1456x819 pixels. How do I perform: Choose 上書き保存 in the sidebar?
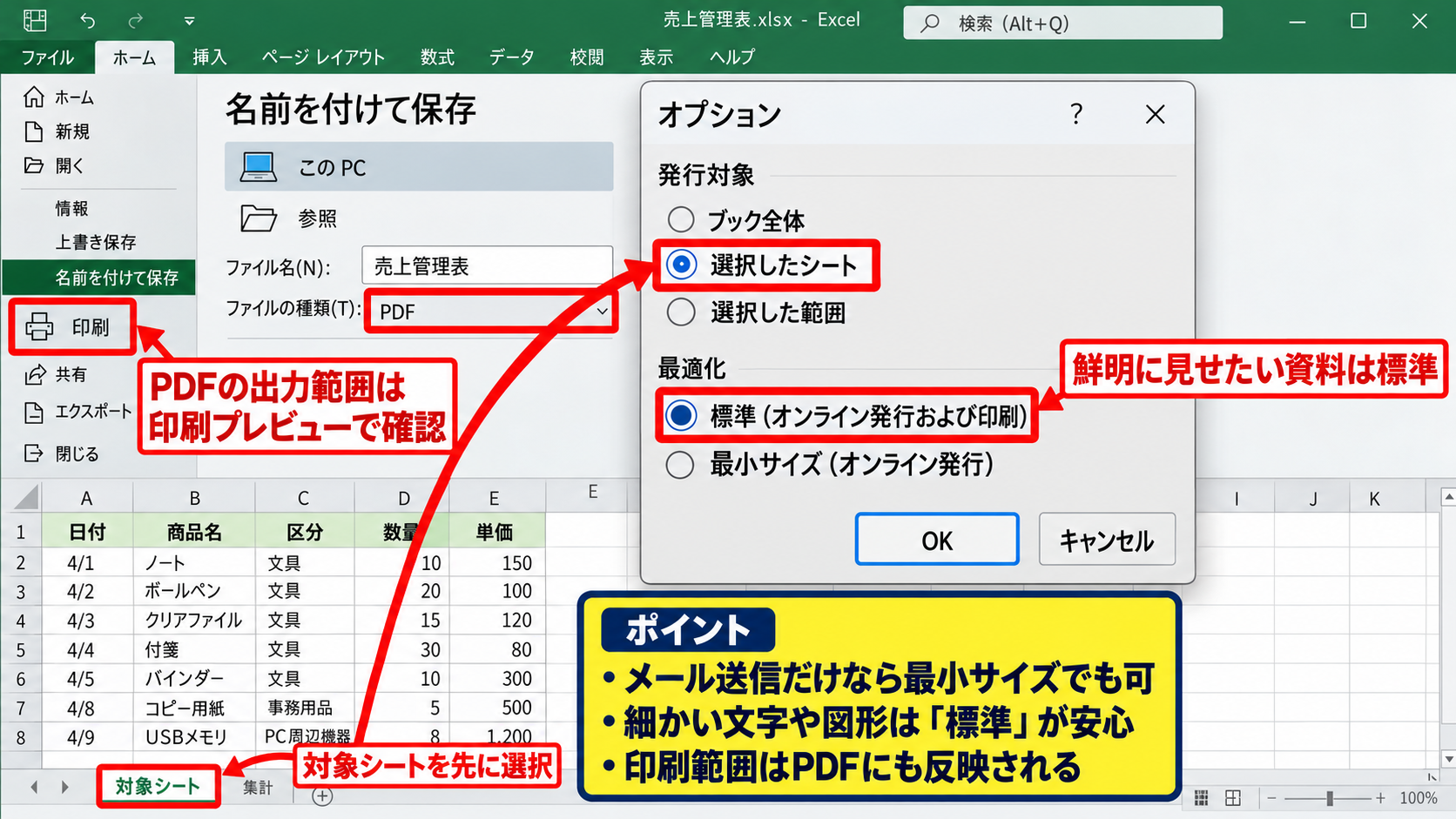click(x=96, y=242)
